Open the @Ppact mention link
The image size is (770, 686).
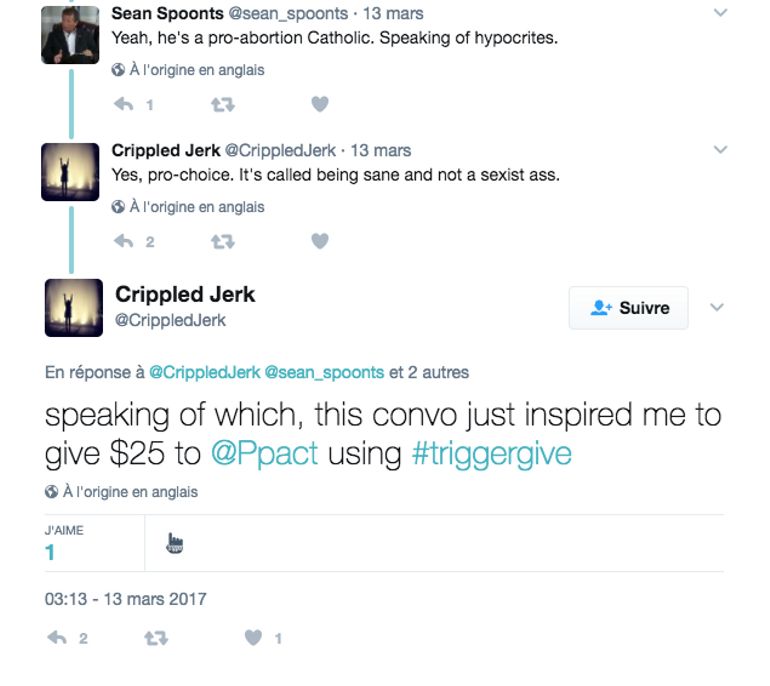tap(264, 453)
